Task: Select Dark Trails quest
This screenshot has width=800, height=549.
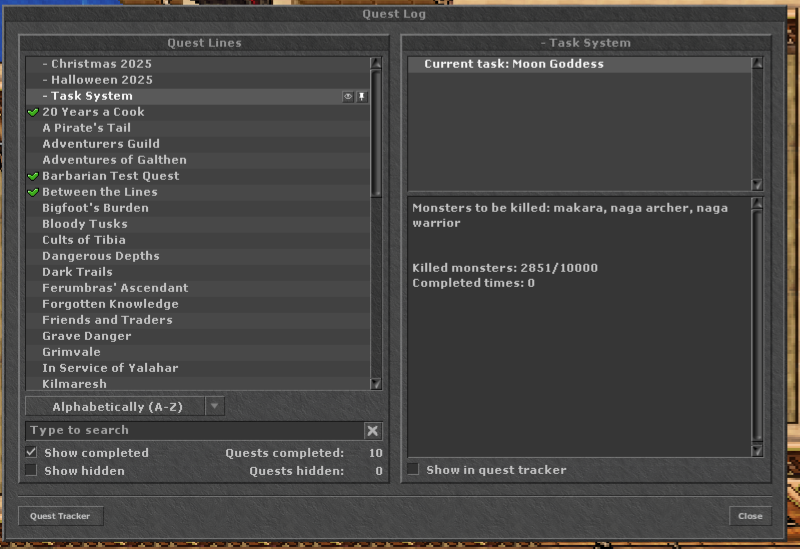Action: pyautogui.click(x=198, y=272)
